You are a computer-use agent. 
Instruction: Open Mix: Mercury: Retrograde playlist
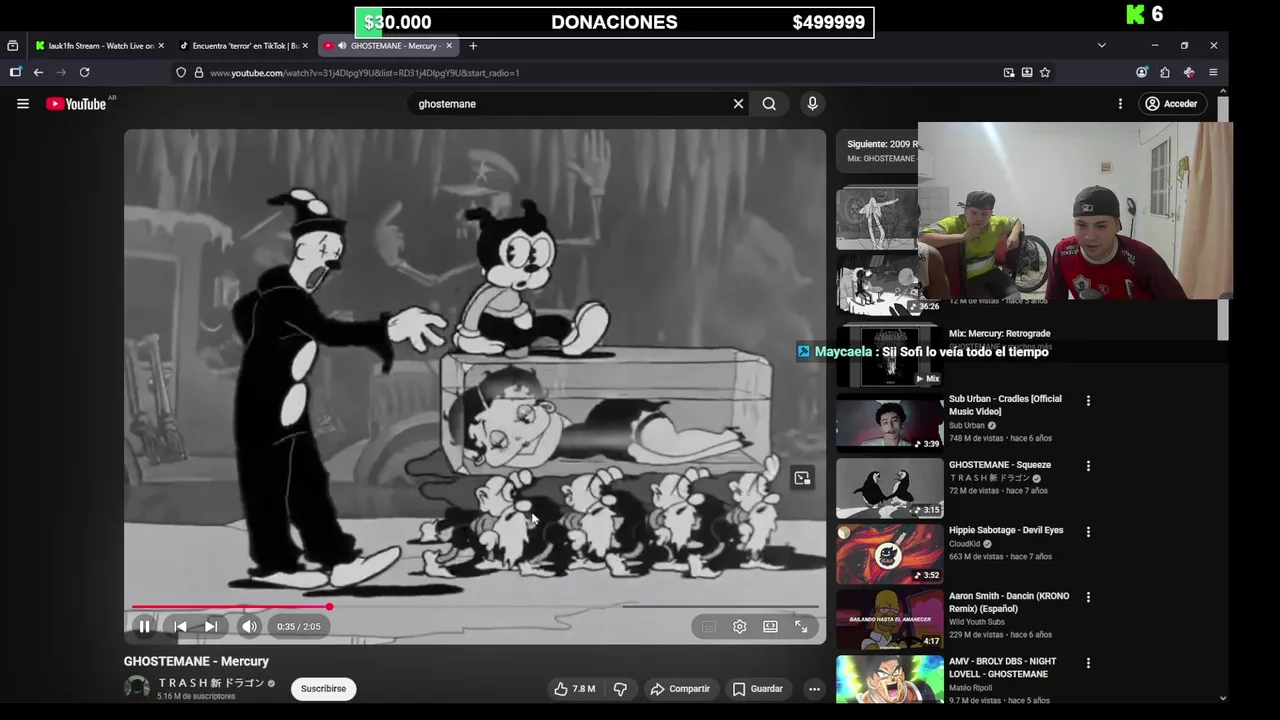[x=999, y=334]
